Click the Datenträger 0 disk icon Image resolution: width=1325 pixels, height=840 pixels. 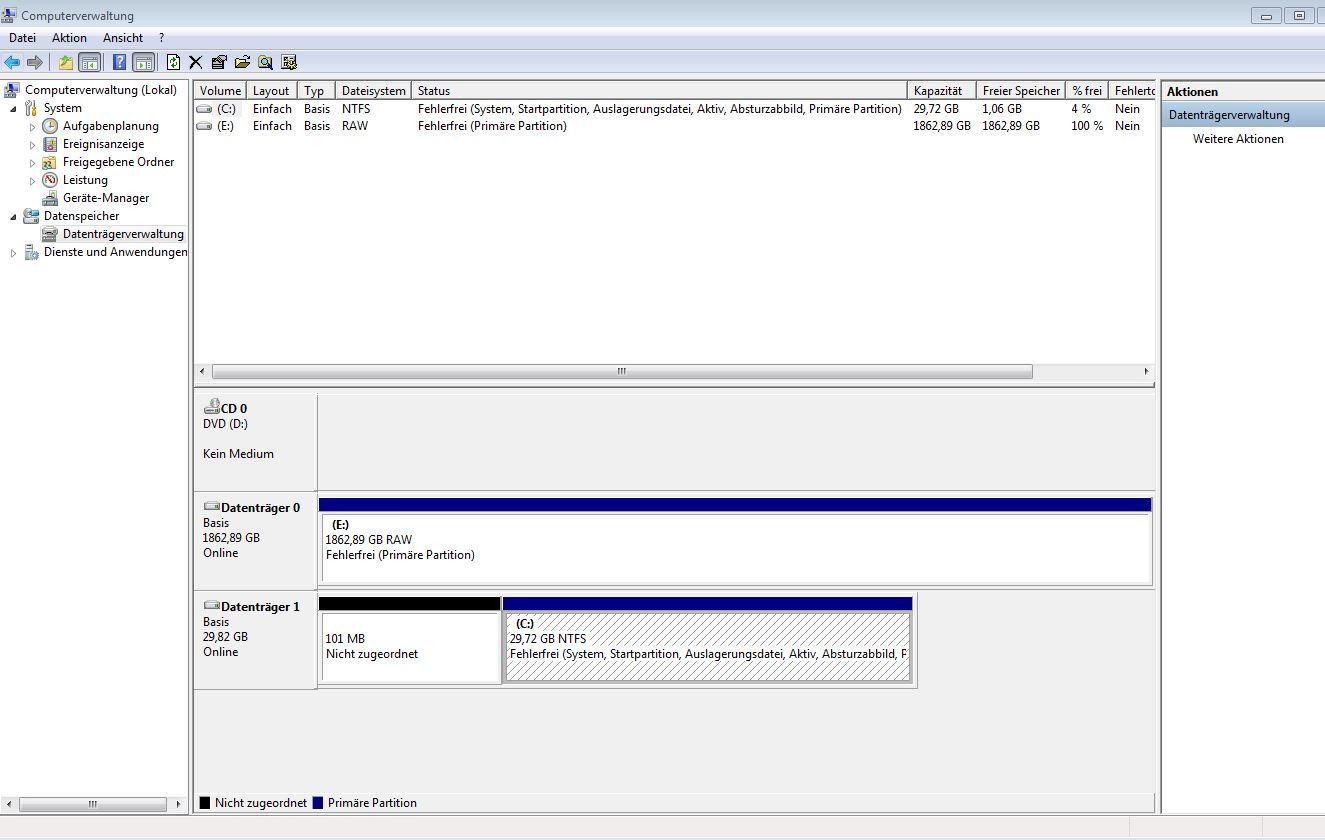tap(211, 507)
